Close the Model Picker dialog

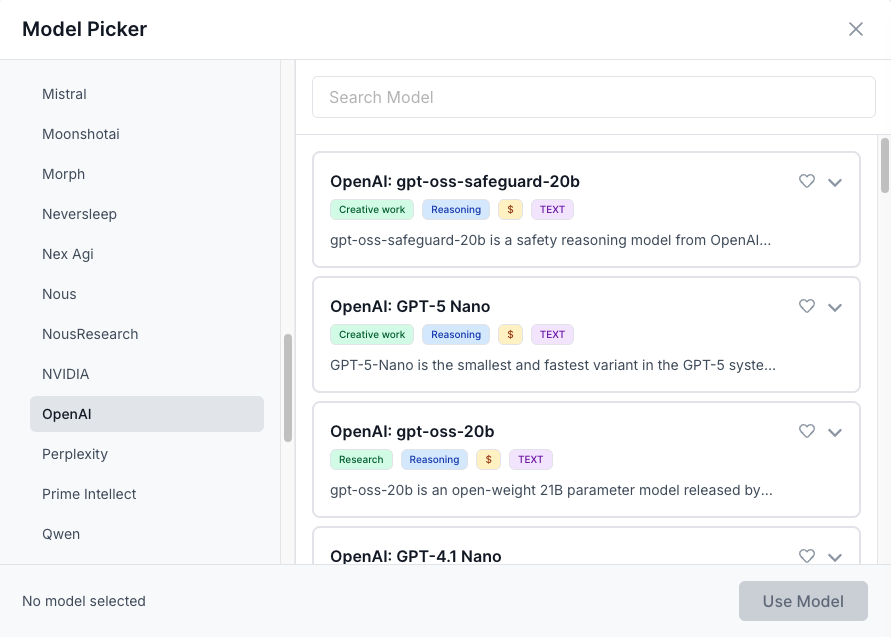pyautogui.click(x=856, y=29)
